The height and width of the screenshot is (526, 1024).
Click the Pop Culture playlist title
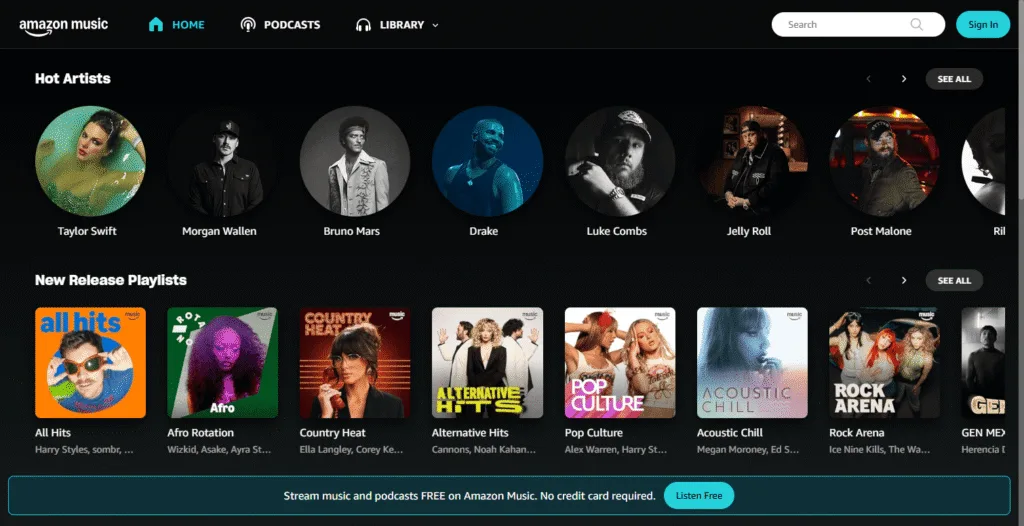[594, 433]
